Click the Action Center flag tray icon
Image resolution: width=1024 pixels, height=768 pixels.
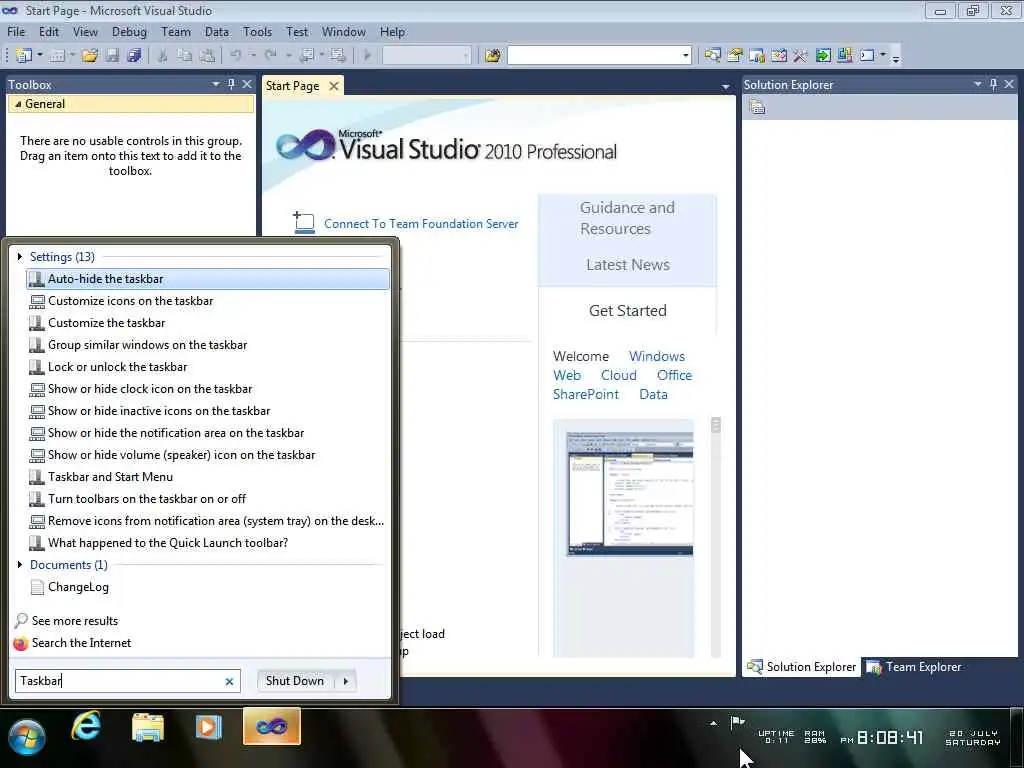738,722
